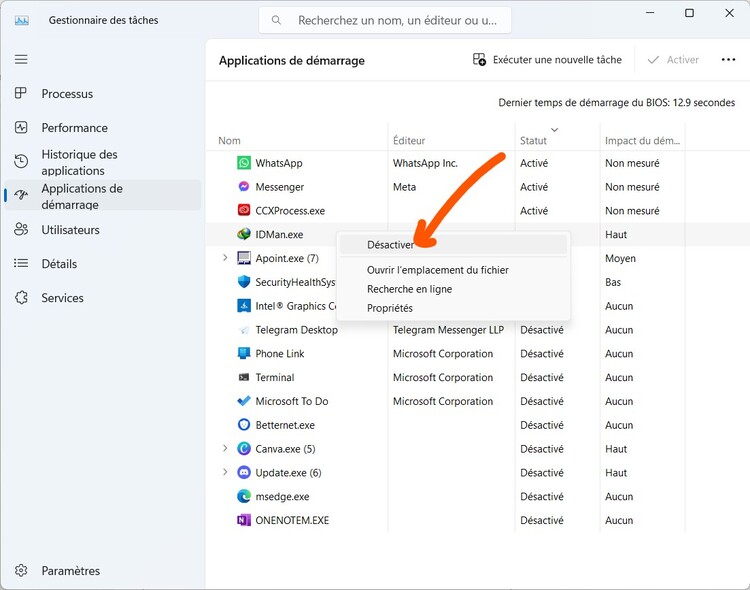
Task: Select the WhatsApp row name
Action: (279, 163)
